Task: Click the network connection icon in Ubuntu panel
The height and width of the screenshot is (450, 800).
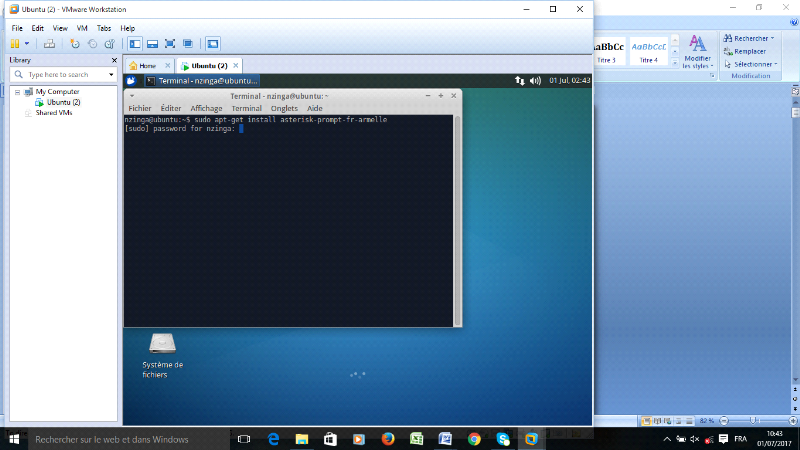Action: (518, 80)
